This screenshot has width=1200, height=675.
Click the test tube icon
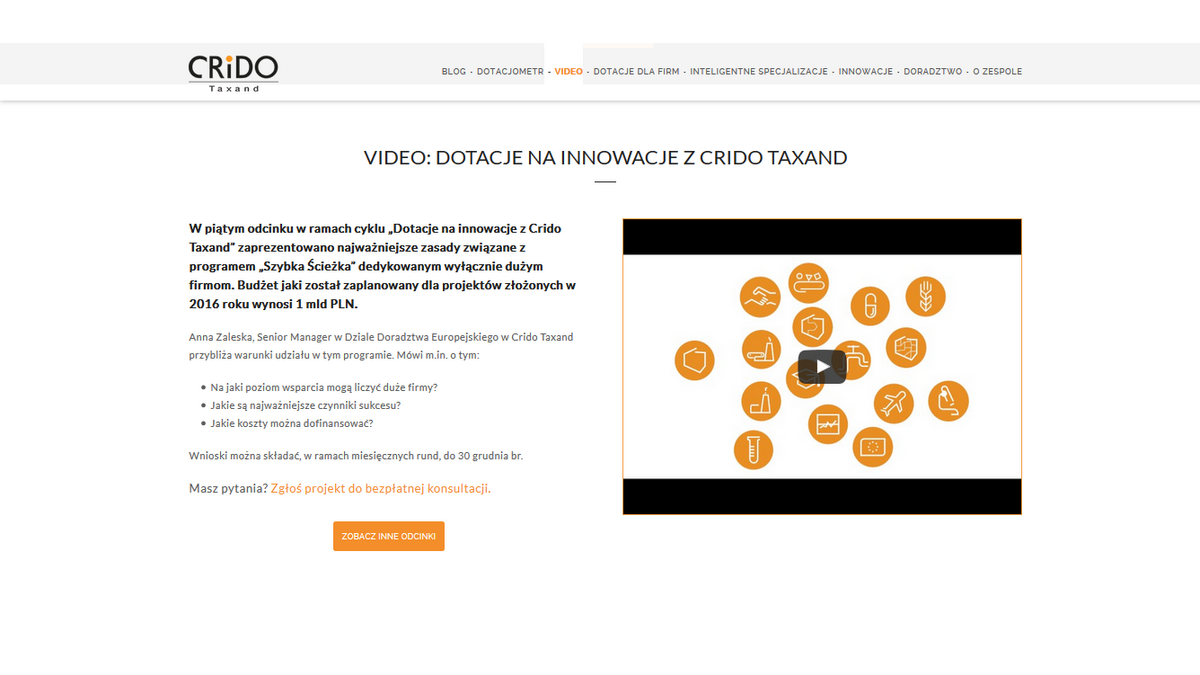(x=753, y=449)
